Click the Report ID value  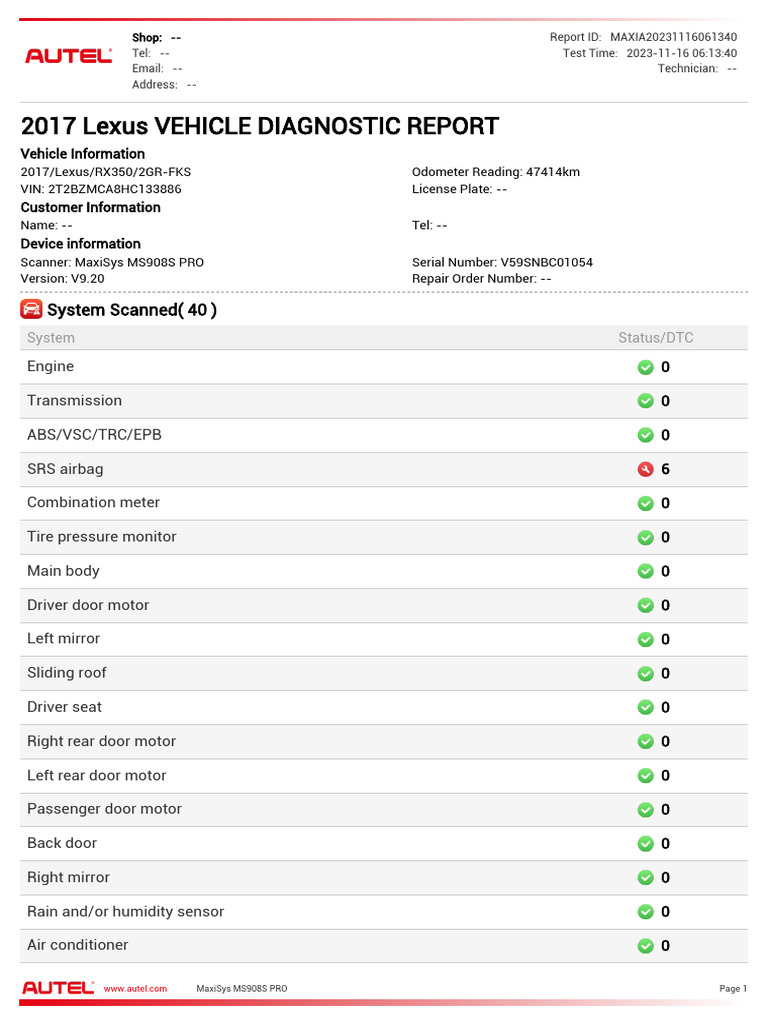pos(673,37)
